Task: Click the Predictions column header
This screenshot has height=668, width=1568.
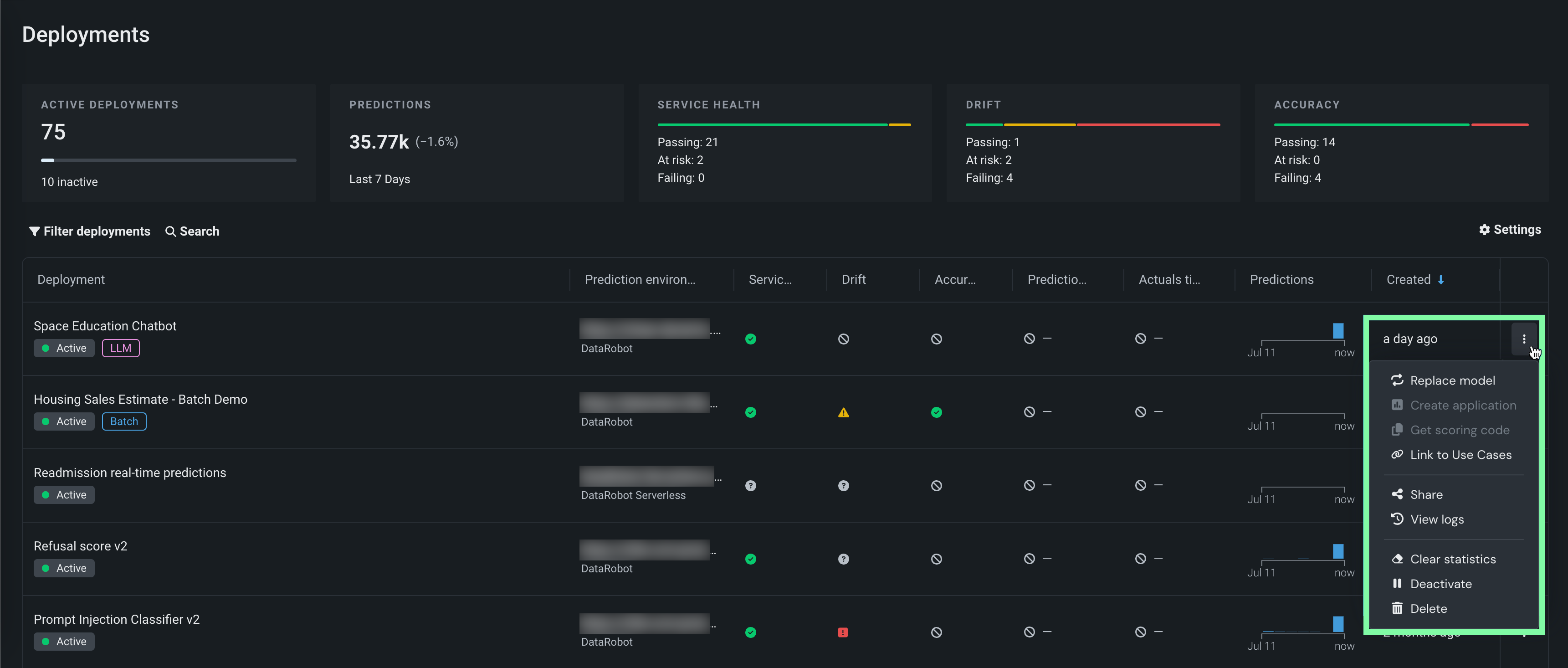Action: click(1281, 279)
